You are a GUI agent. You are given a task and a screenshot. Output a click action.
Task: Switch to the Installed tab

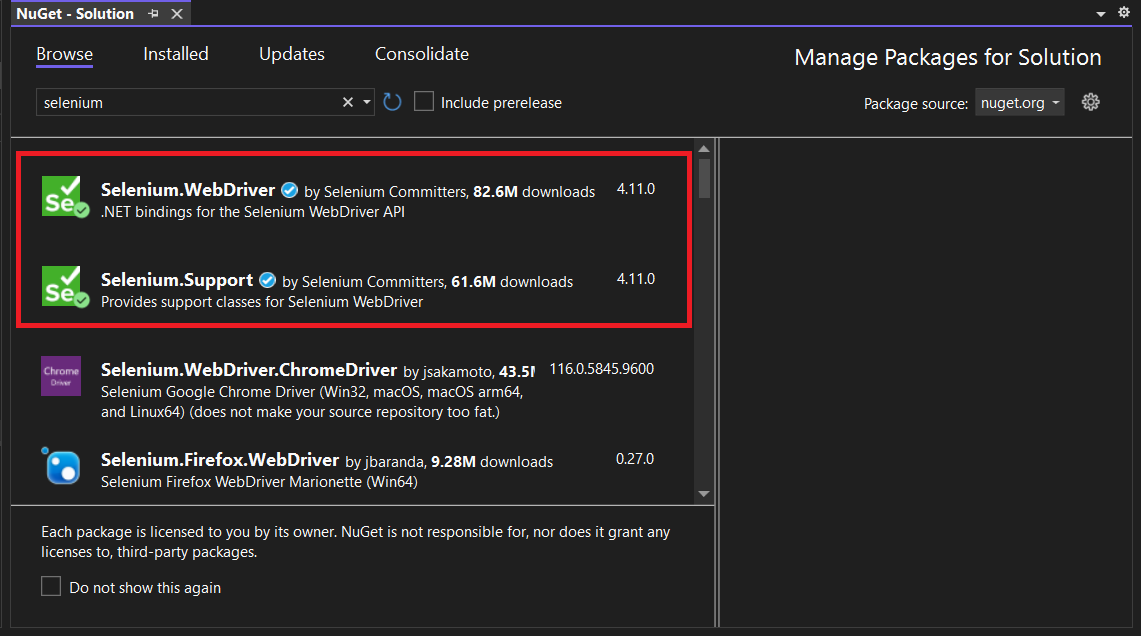click(176, 54)
